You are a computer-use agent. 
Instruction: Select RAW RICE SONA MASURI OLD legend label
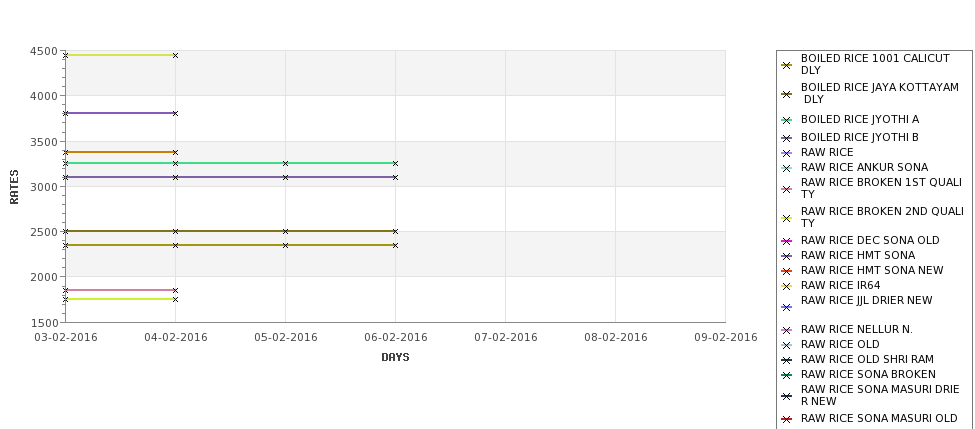(879, 418)
